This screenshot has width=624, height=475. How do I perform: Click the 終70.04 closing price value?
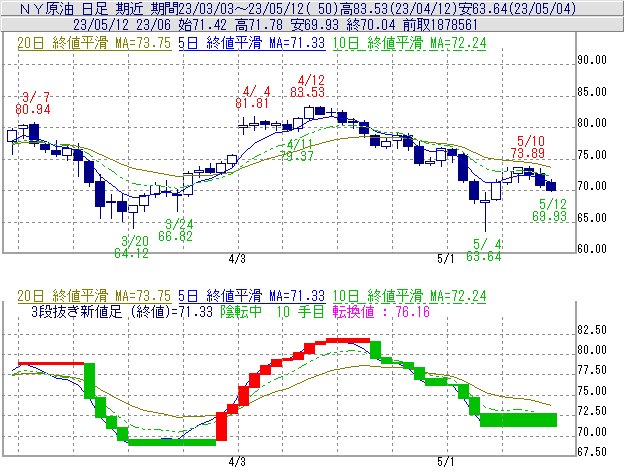[x=371, y=25]
